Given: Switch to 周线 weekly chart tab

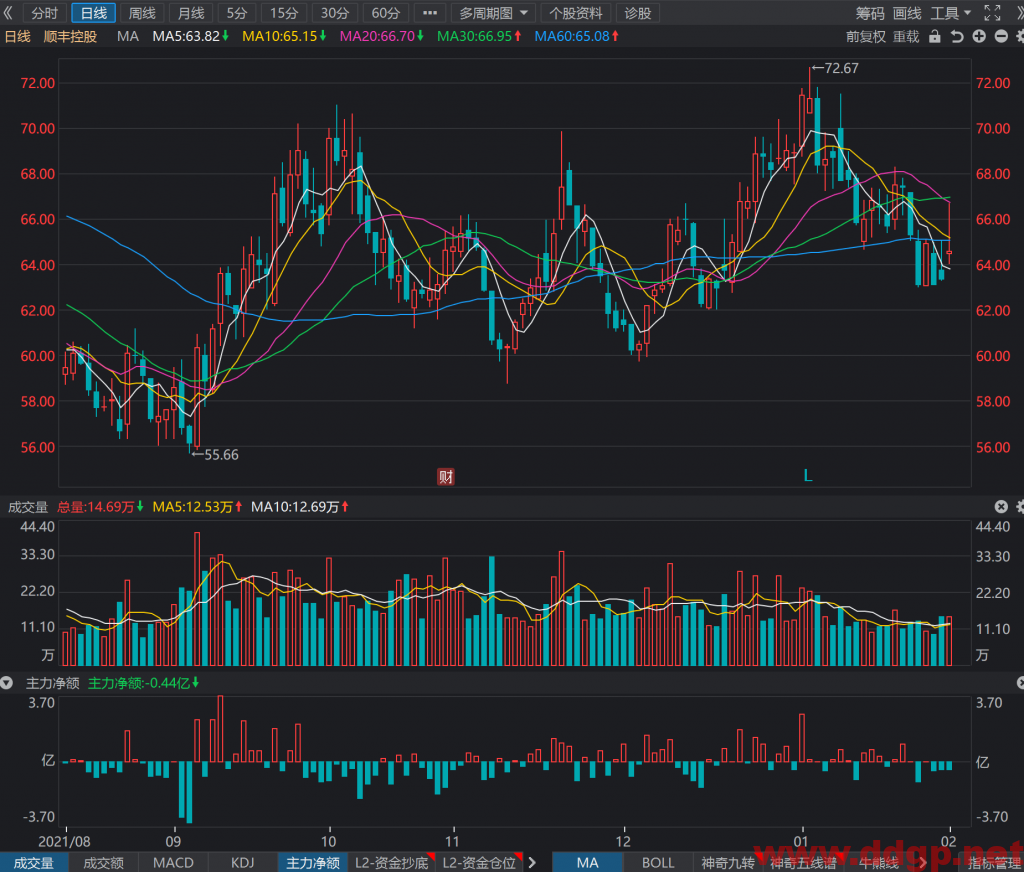Looking at the screenshot, I should (x=142, y=13).
